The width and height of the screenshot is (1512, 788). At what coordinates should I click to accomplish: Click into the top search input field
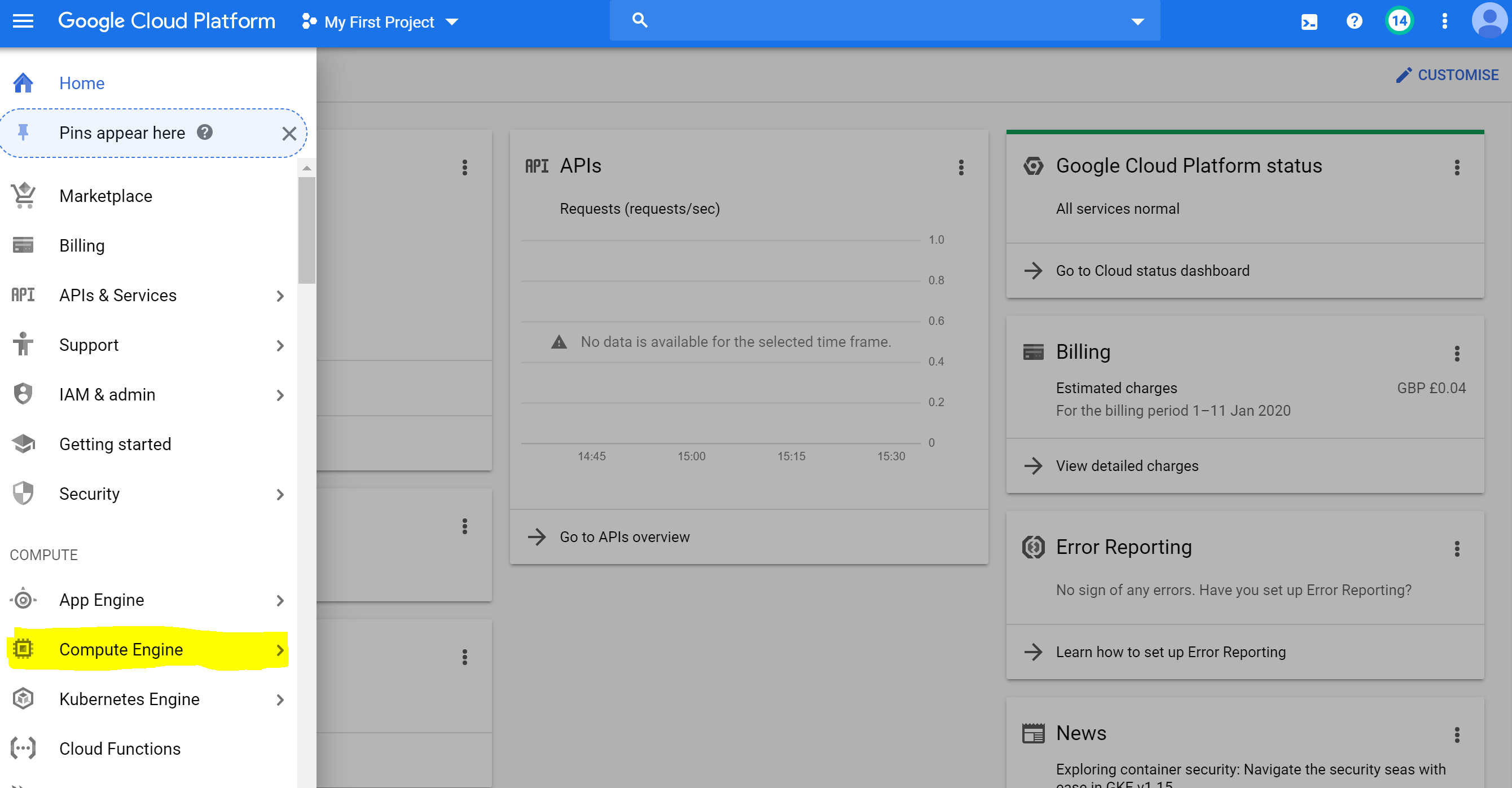(886, 20)
